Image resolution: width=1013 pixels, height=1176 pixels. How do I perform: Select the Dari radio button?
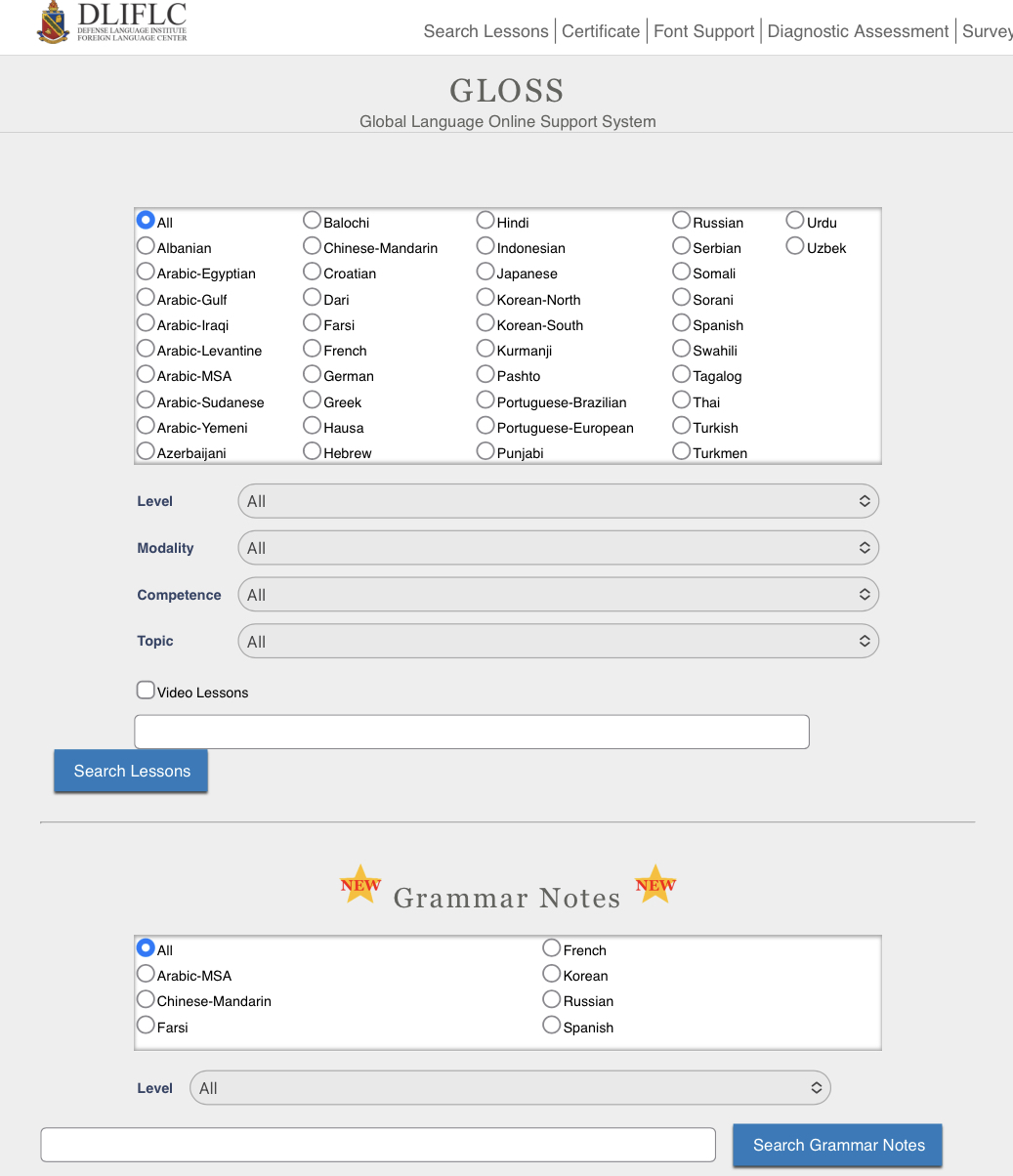[312, 298]
